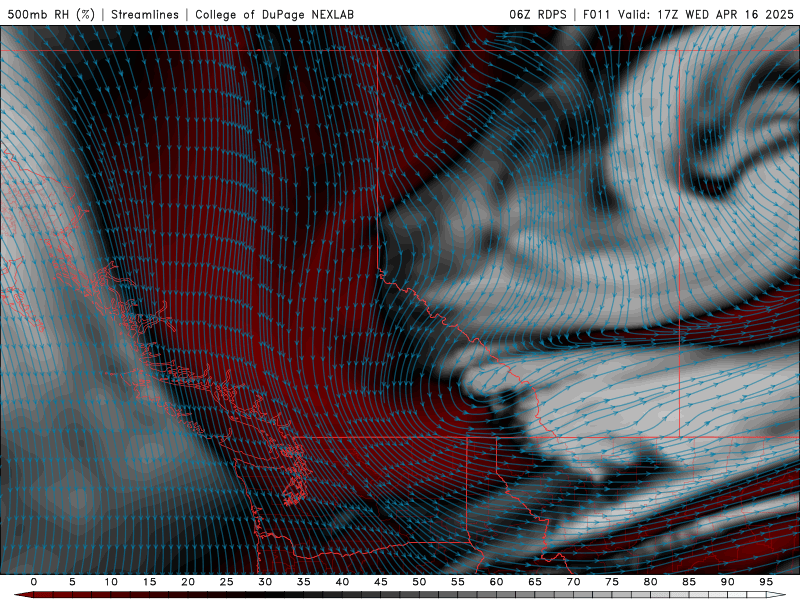Select the '85' colorbar scale label
Image resolution: width=800 pixels, height=600 pixels.
pyautogui.click(x=689, y=582)
